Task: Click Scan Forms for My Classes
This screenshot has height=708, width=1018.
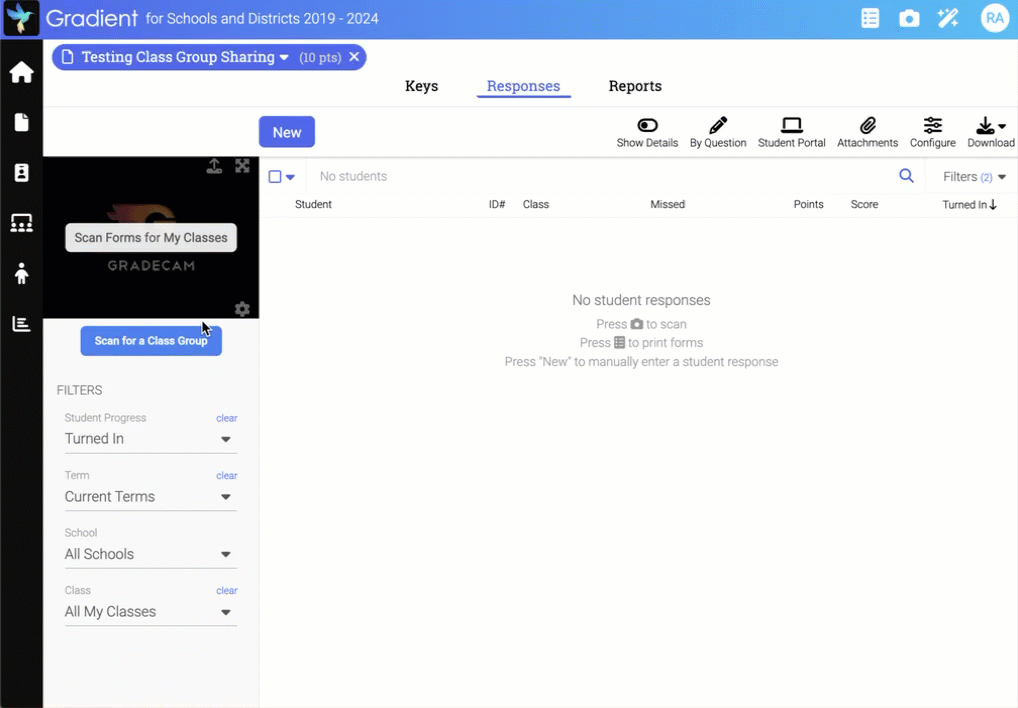Action: (151, 238)
